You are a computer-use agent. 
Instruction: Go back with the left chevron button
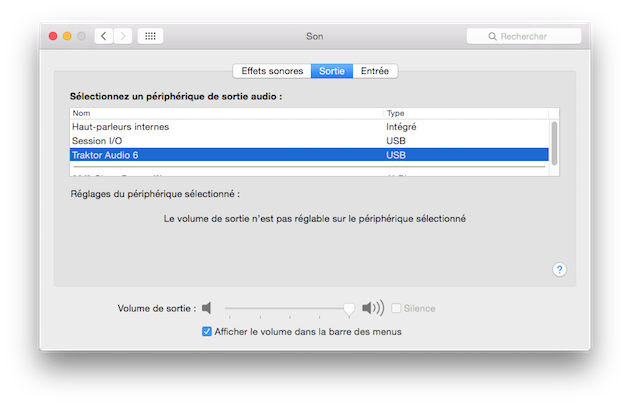(x=104, y=36)
